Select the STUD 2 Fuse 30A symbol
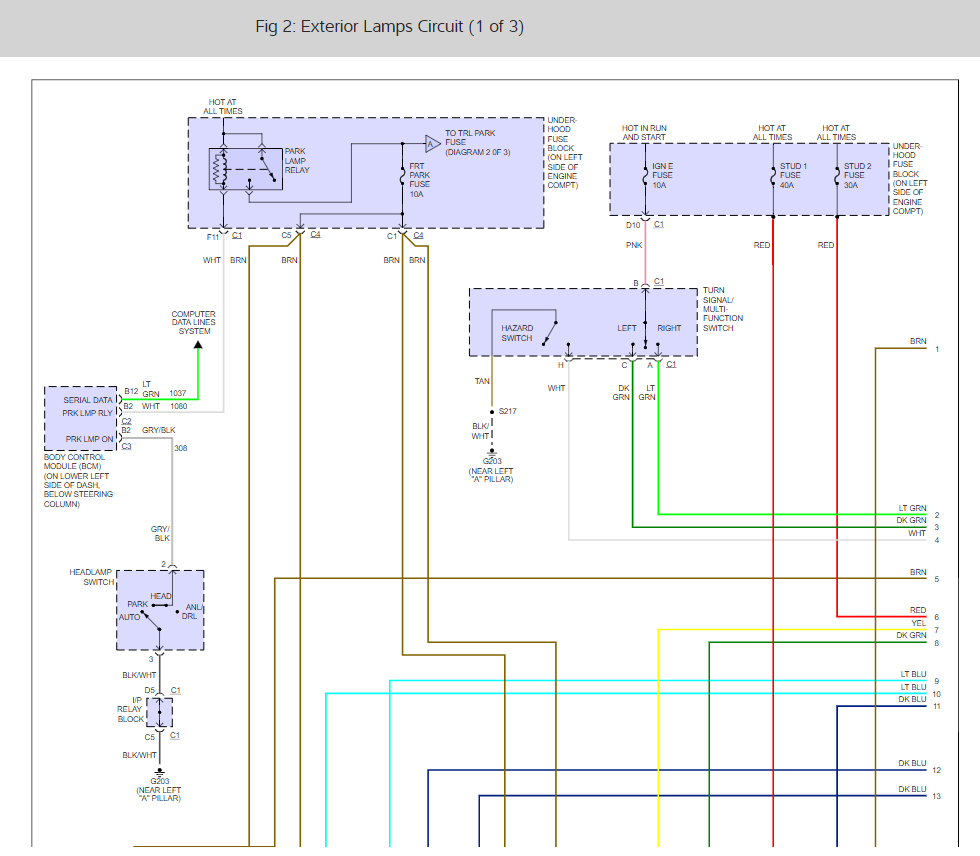Screen dimensions: 980x856 tap(837, 176)
